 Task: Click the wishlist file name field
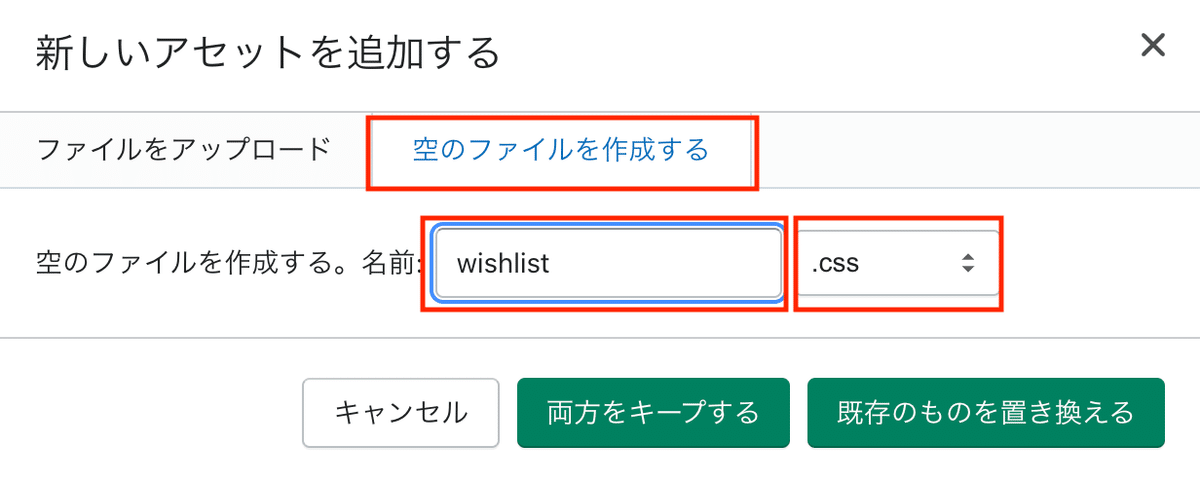pyautogui.click(x=608, y=264)
